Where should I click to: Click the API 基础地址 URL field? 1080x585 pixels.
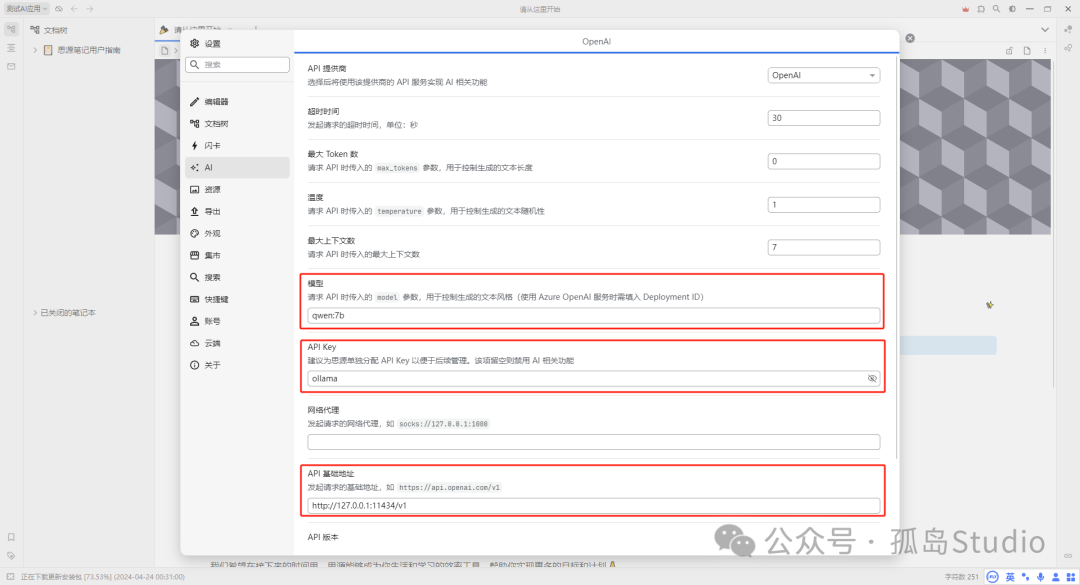[593, 505]
